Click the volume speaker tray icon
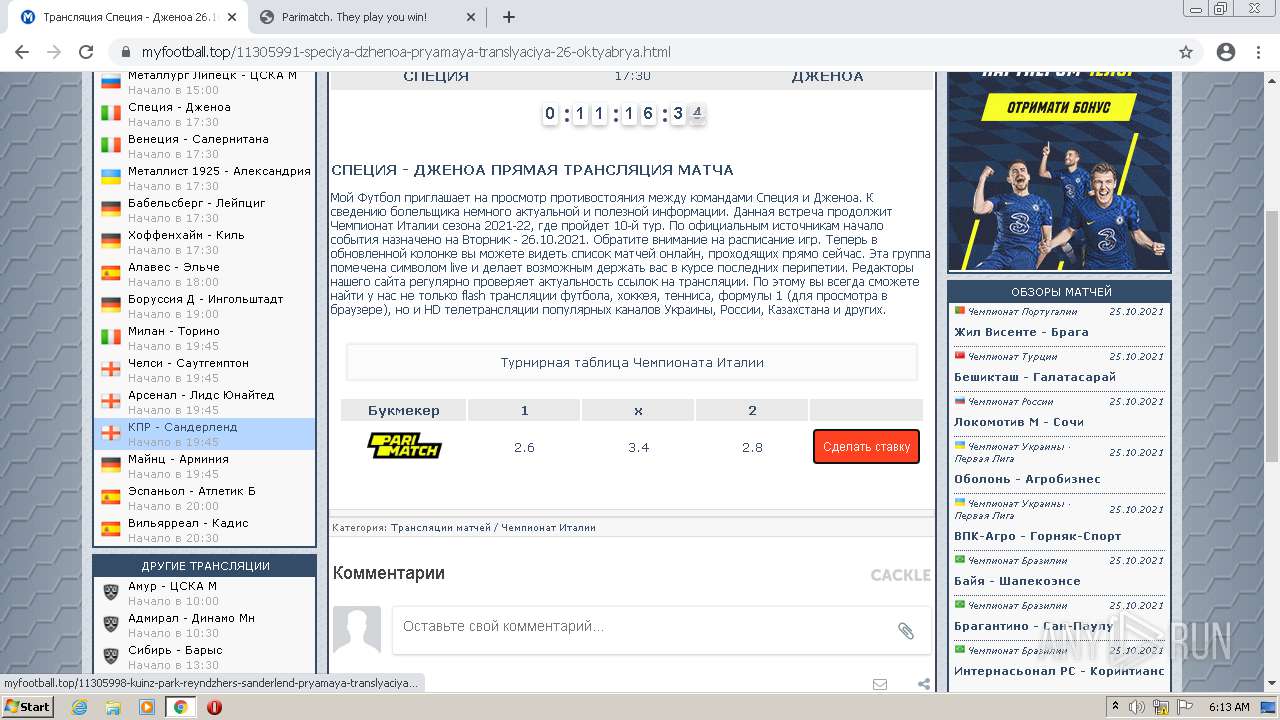 click(1137, 707)
